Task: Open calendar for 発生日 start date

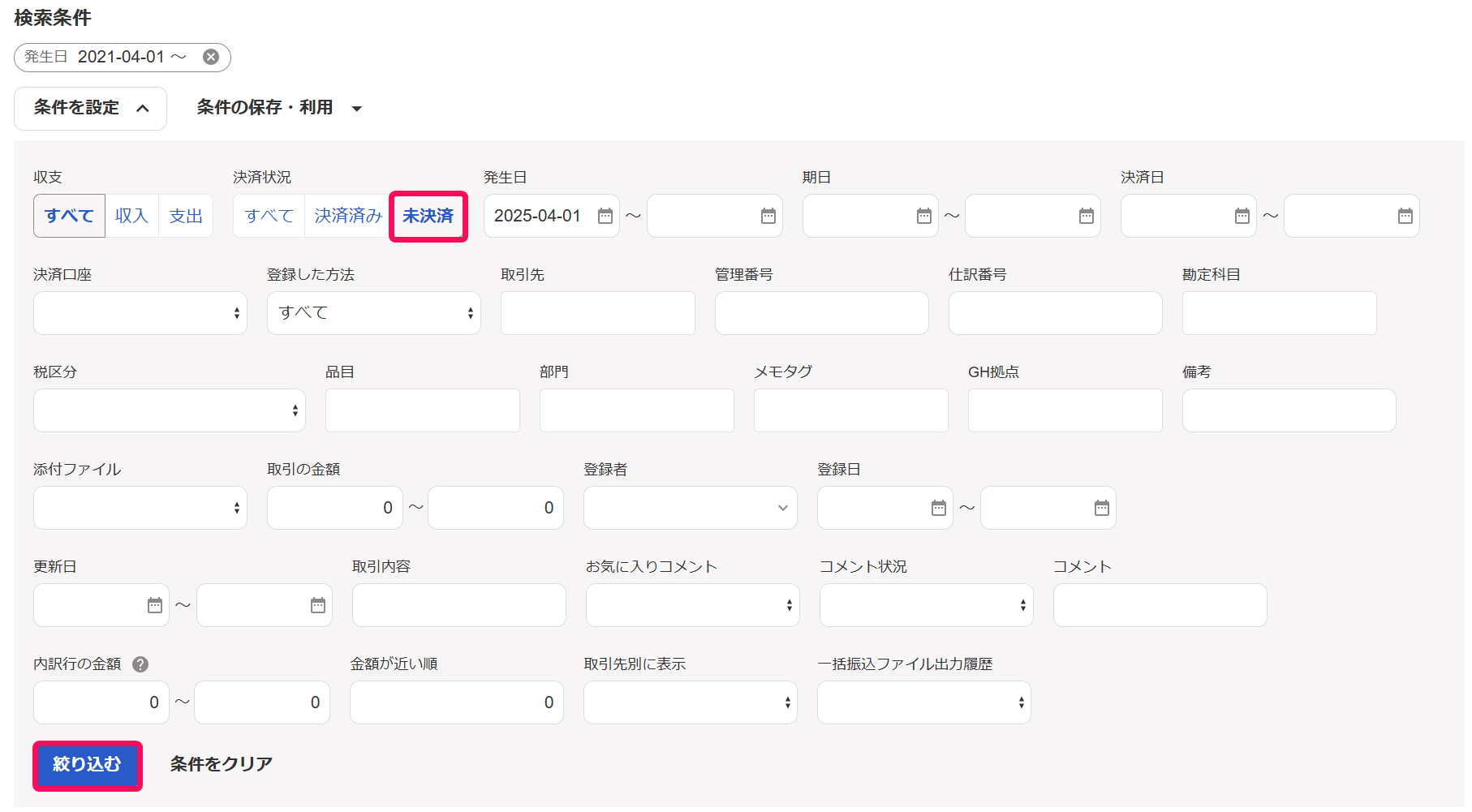Action: tap(605, 216)
